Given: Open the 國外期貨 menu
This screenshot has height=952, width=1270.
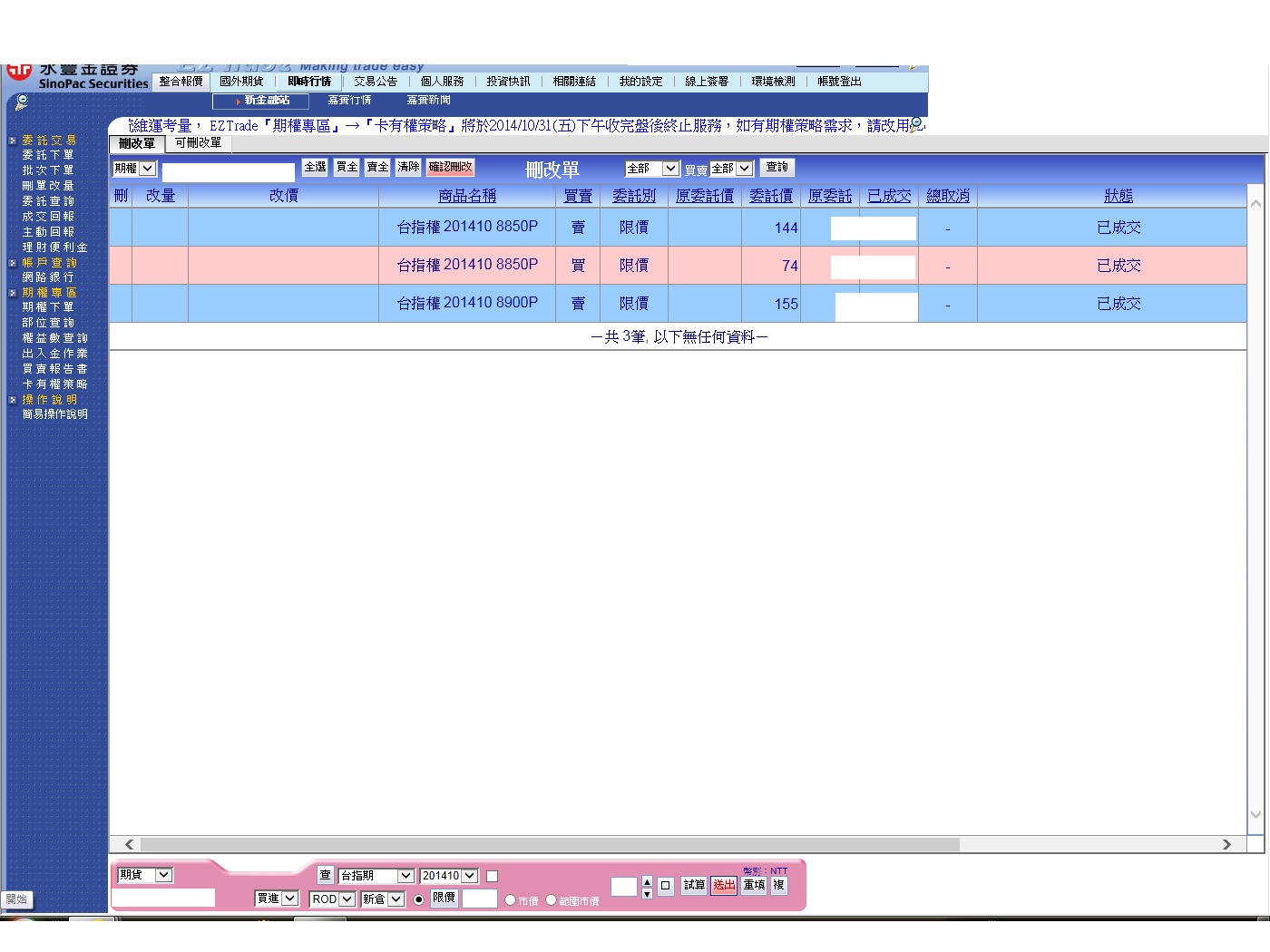Looking at the screenshot, I should point(241,82).
